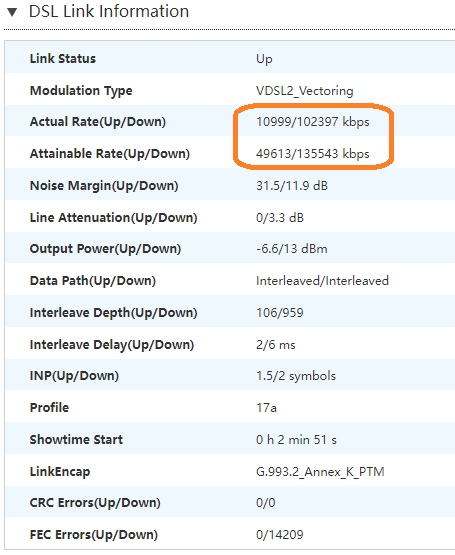Click the Modulation Type label
This screenshot has width=455, height=555.
(x=81, y=91)
